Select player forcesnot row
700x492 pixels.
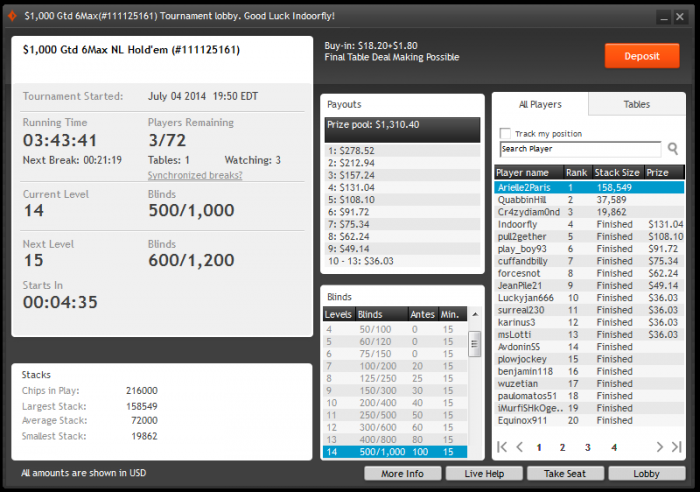click(589, 273)
